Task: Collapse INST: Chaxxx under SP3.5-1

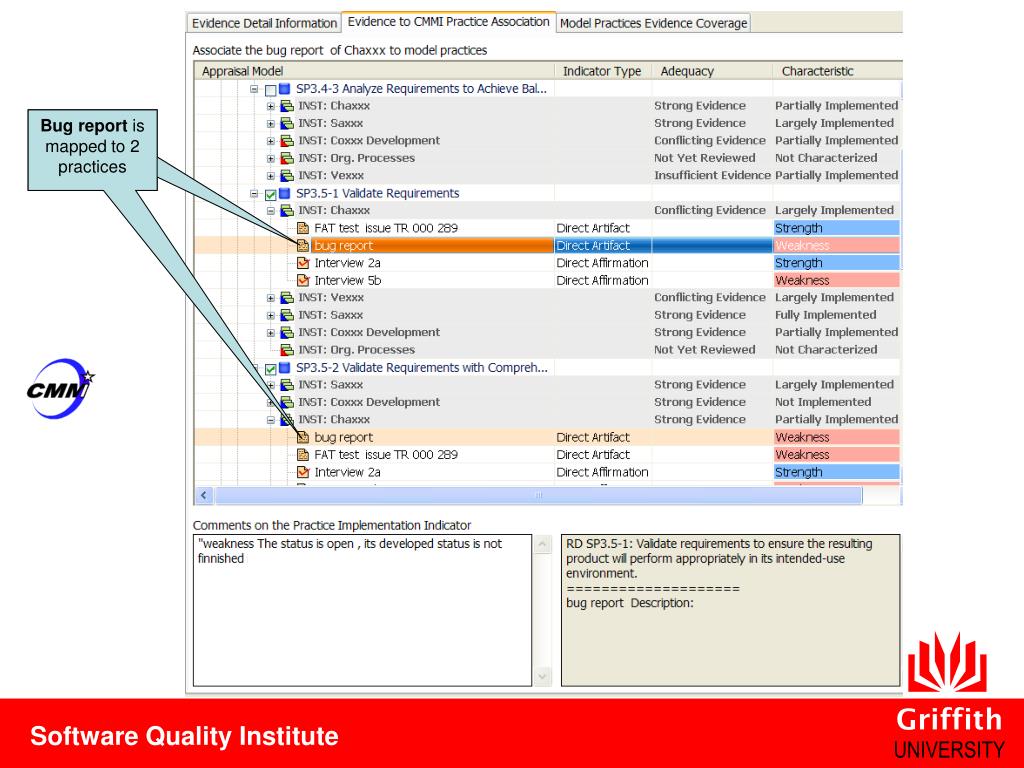Action: tap(270, 210)
